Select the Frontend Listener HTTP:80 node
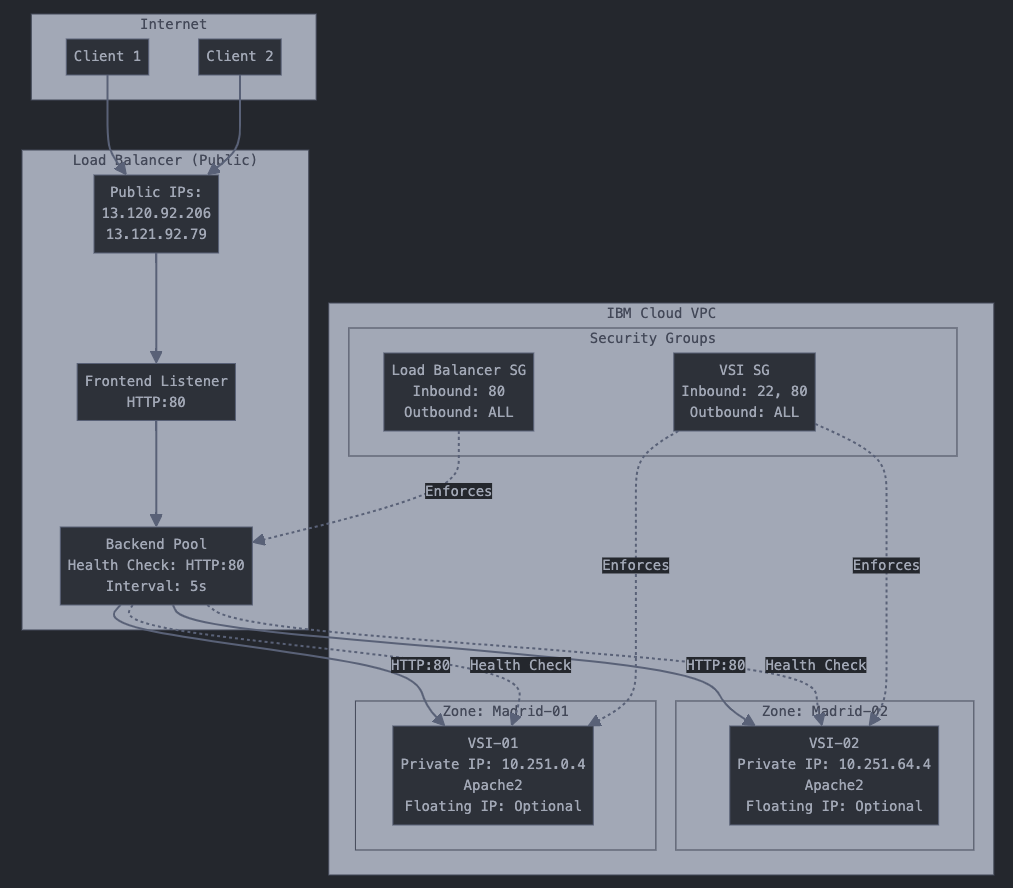Screen dimensions: 1013x888 coord(155,391)
